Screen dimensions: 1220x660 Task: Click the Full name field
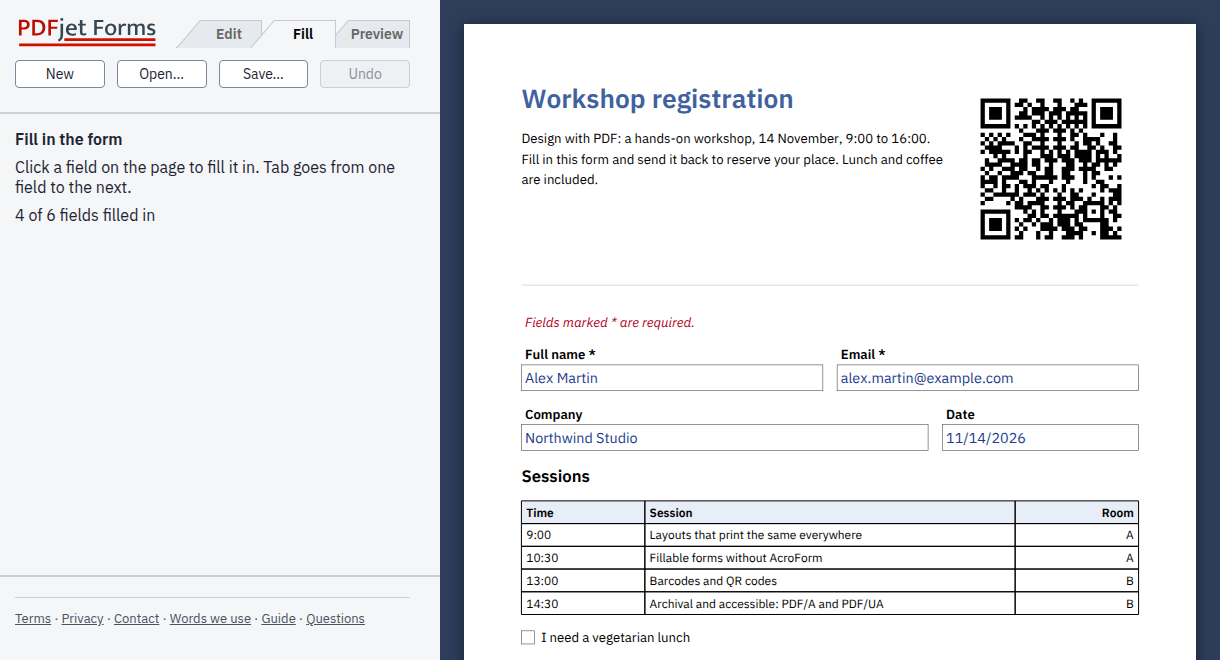pos(672,378)
